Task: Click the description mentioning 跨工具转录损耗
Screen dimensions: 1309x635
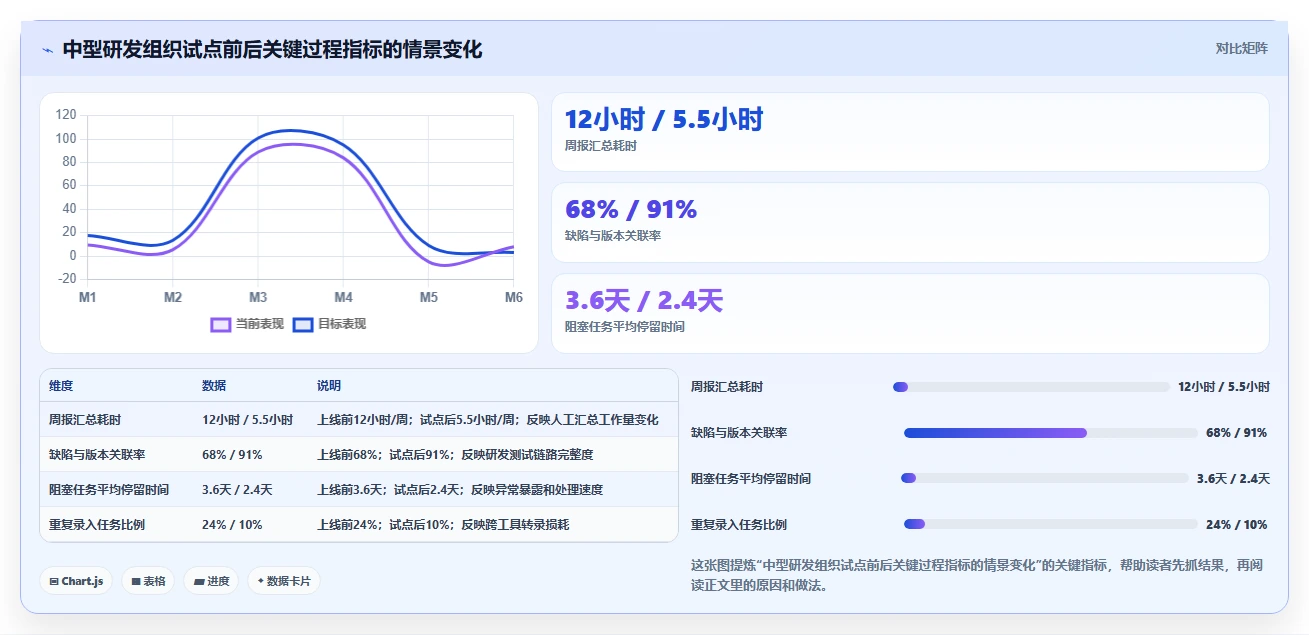Action: pos(443,525)
